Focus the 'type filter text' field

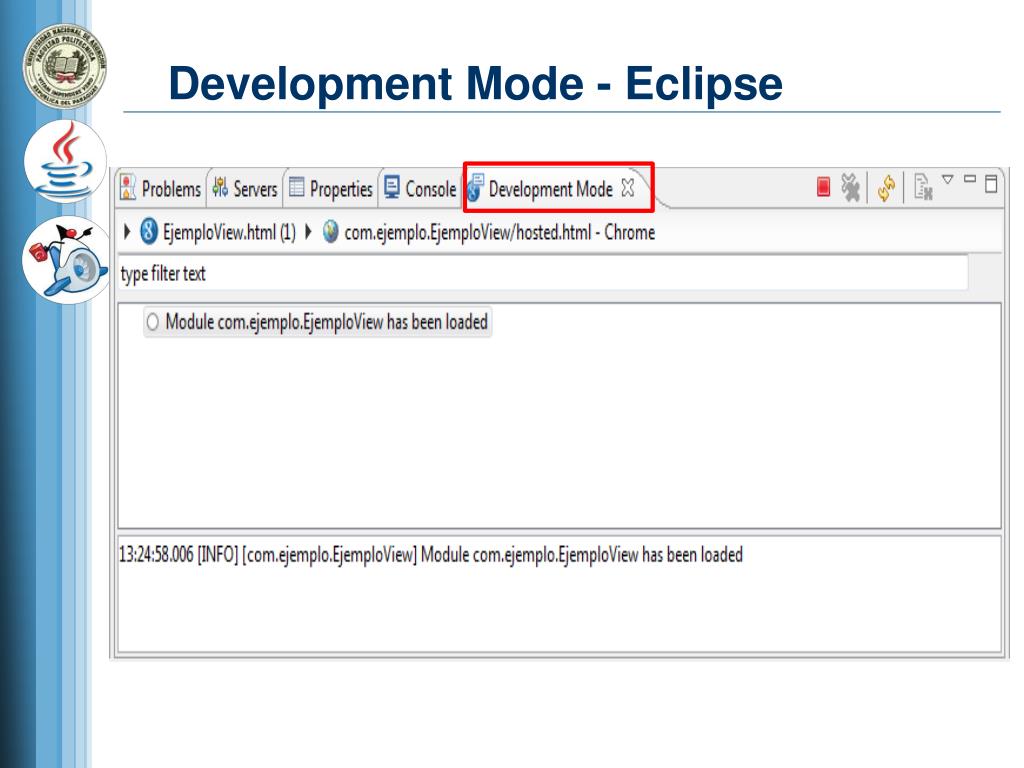543,274
